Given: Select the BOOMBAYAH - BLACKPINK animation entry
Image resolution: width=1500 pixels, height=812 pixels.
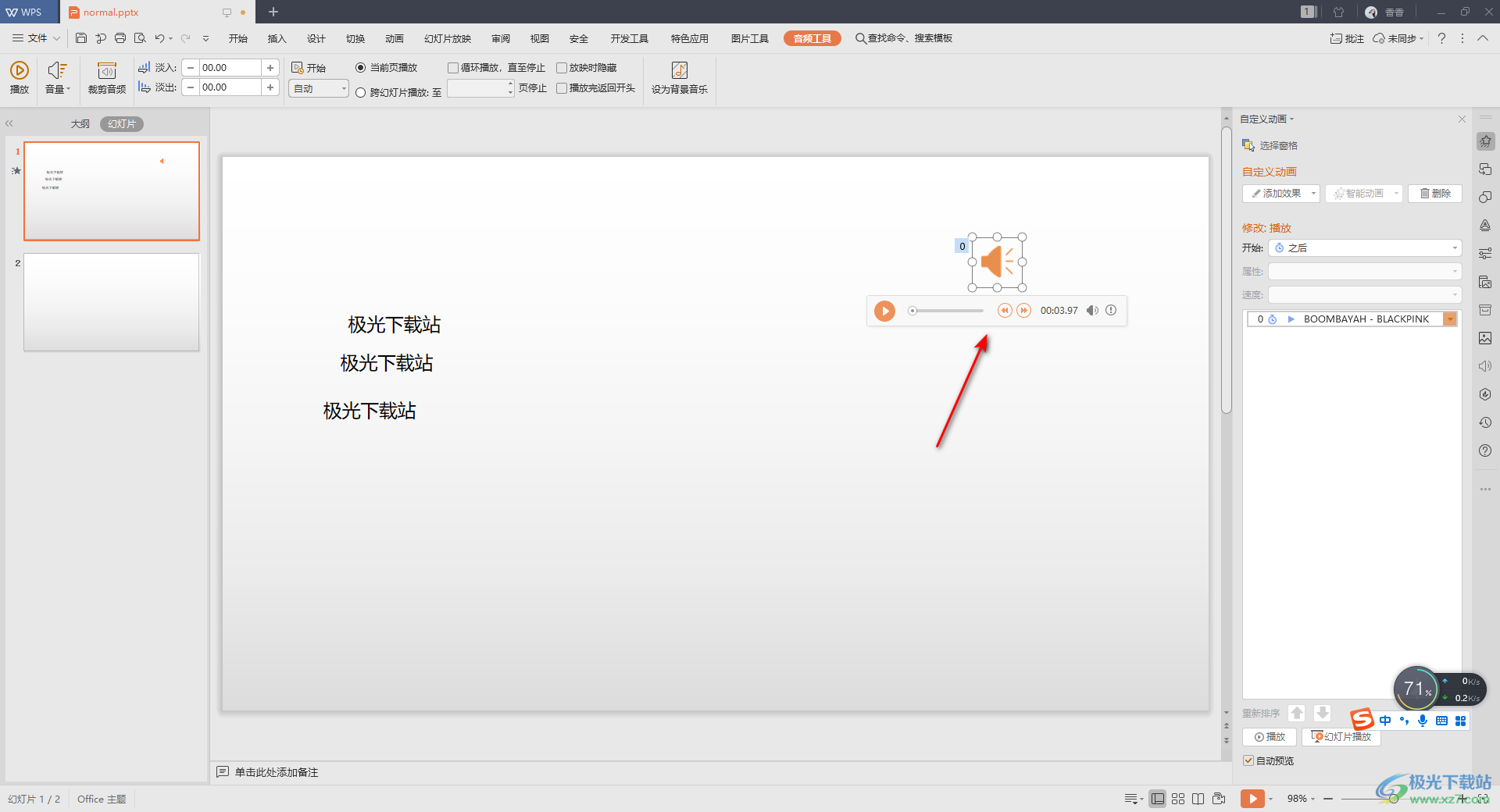Looking at the screenshot, I should (x=1352, y=319).
